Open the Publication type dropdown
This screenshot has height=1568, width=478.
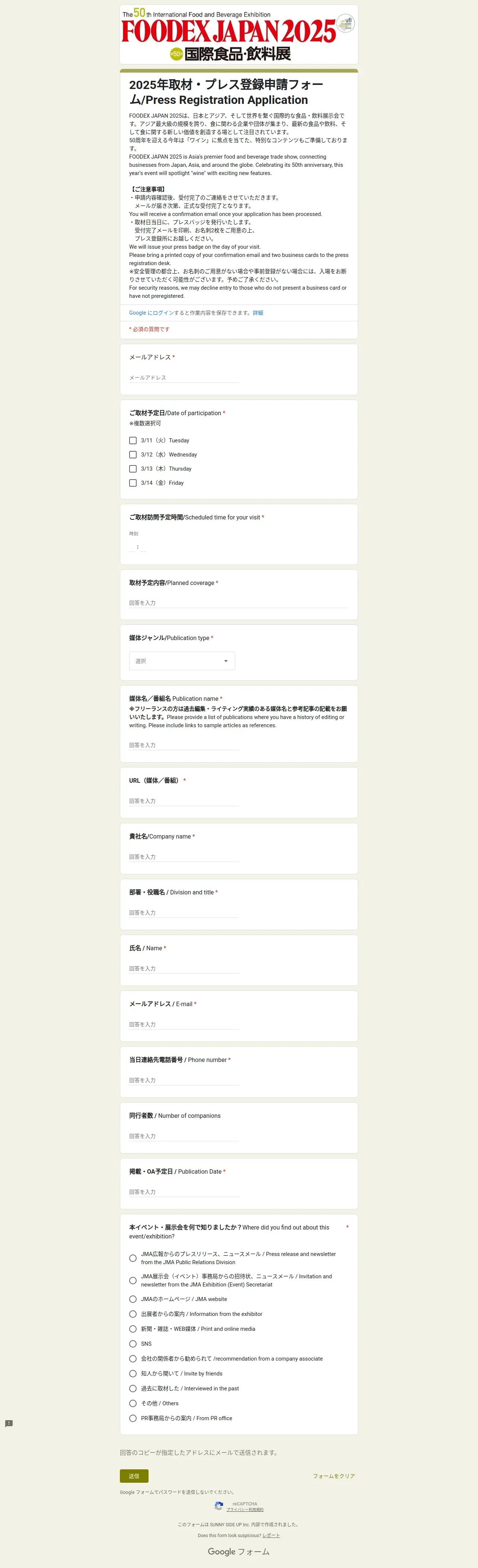(x=182, y=661)
